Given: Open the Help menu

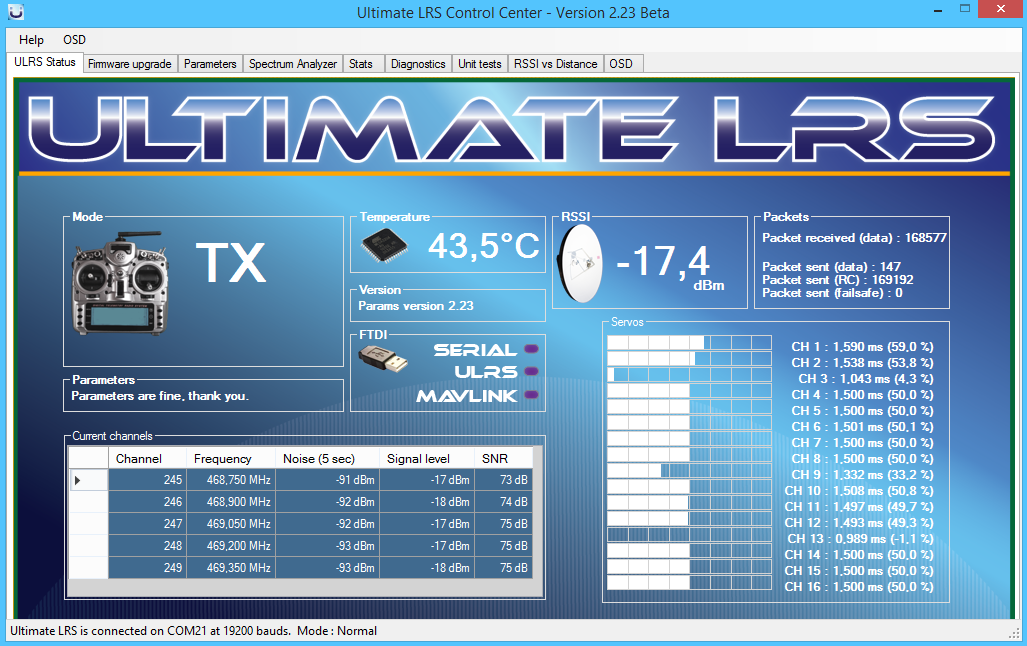Looking at the screenshot, I should point(31,40).
